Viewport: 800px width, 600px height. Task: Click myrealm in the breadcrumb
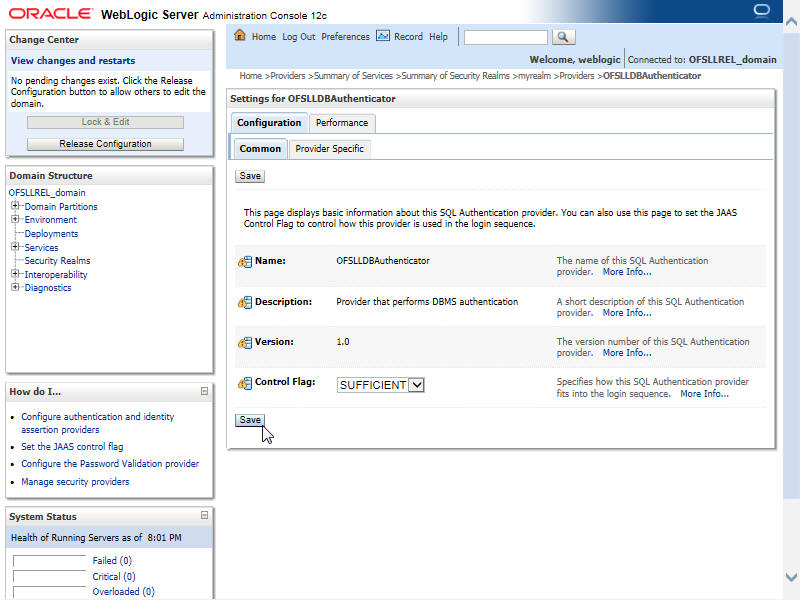click(535, 76)
